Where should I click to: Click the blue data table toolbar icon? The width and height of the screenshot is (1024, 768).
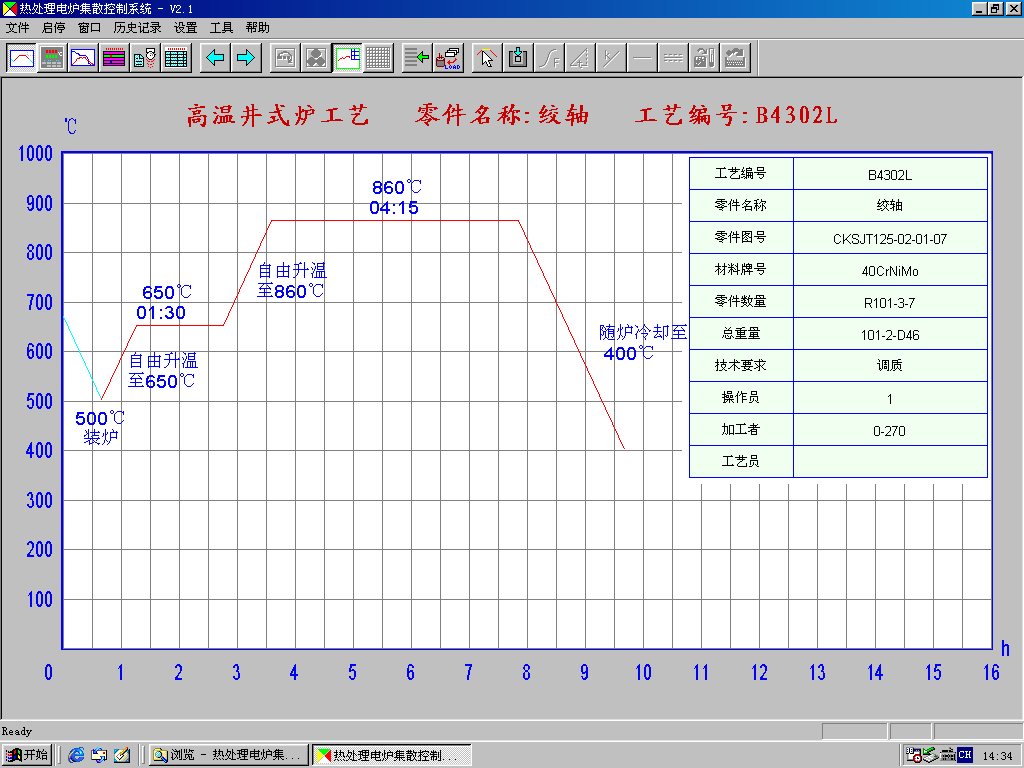click(x=177, y=58)
